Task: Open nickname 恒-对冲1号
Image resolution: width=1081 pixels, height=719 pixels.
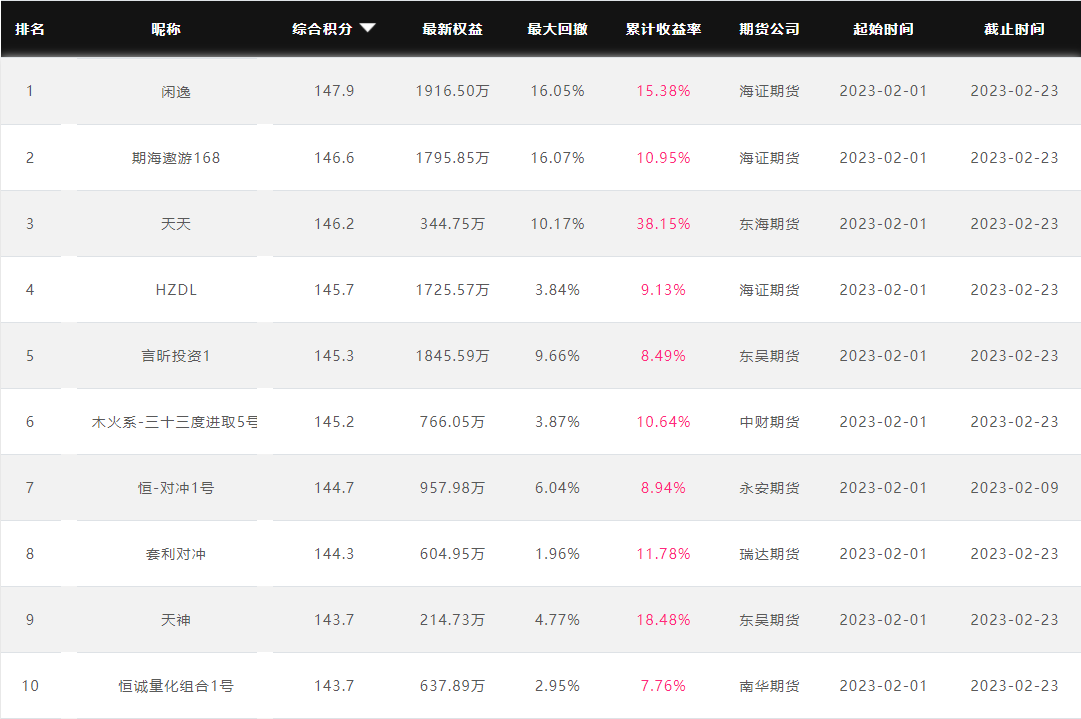Action: click(176, 488)
